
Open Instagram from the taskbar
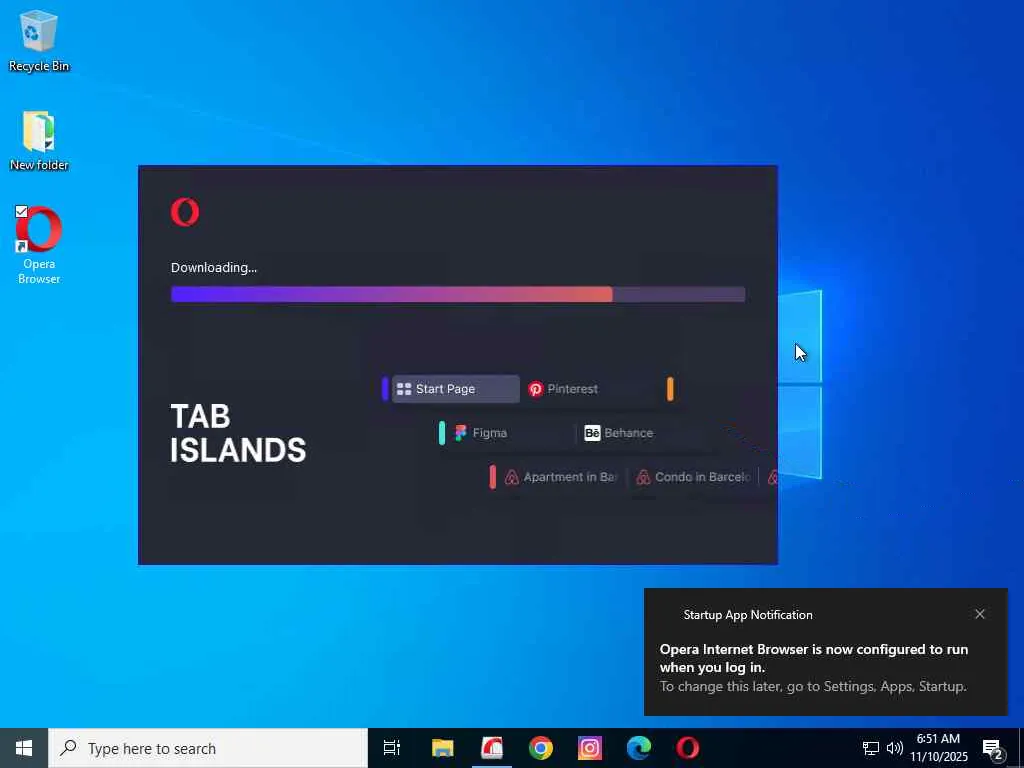point(590,748)
